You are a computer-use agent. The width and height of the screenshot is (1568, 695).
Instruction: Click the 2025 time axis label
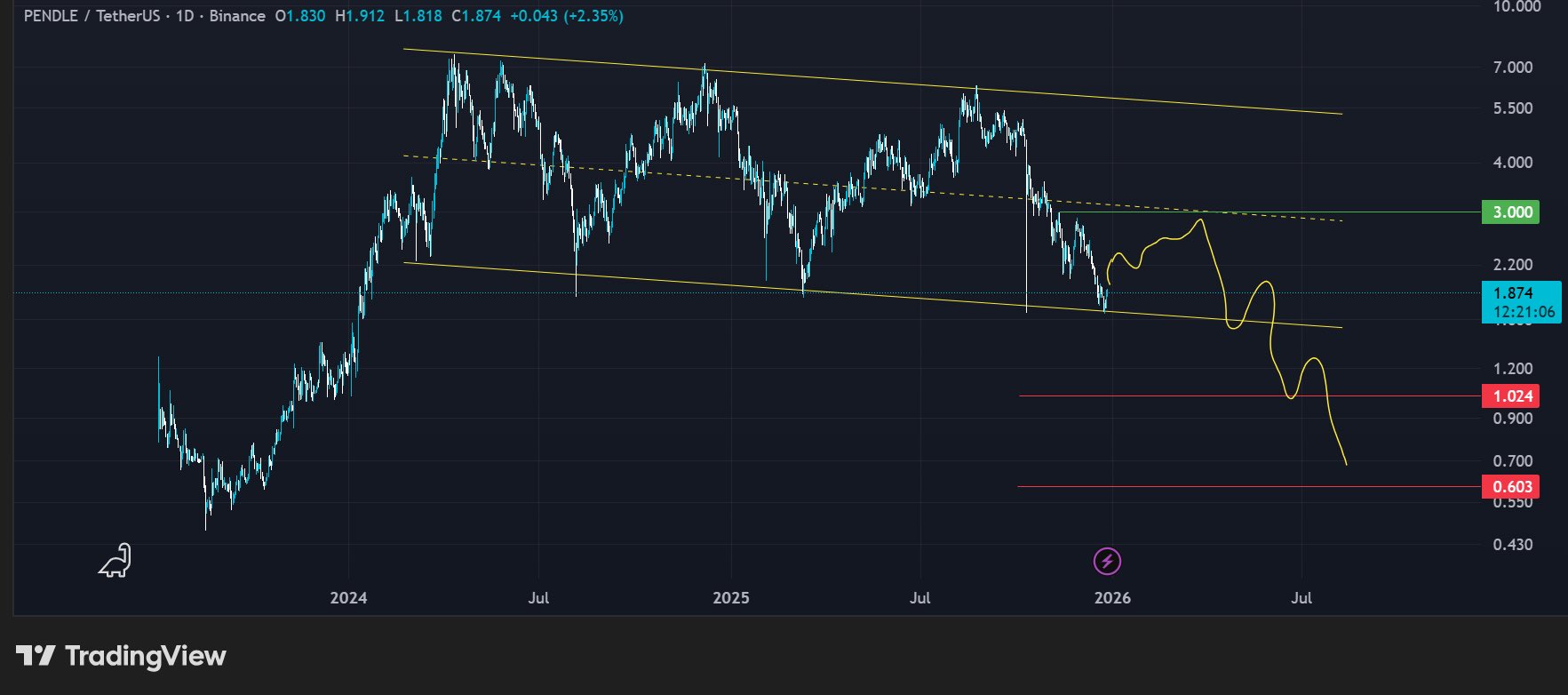(731, 598)
